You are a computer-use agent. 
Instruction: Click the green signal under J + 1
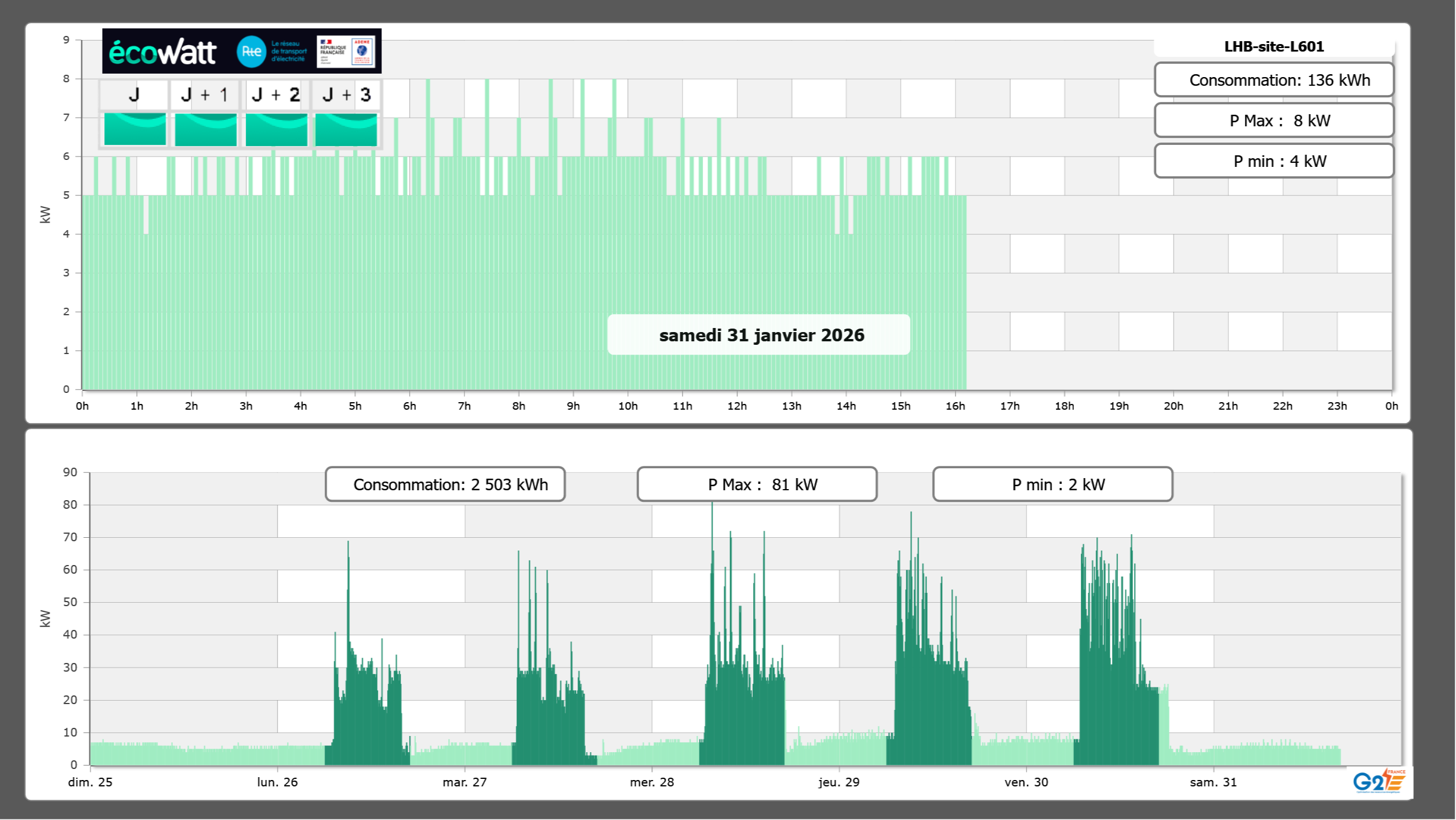tap(205, 129)
